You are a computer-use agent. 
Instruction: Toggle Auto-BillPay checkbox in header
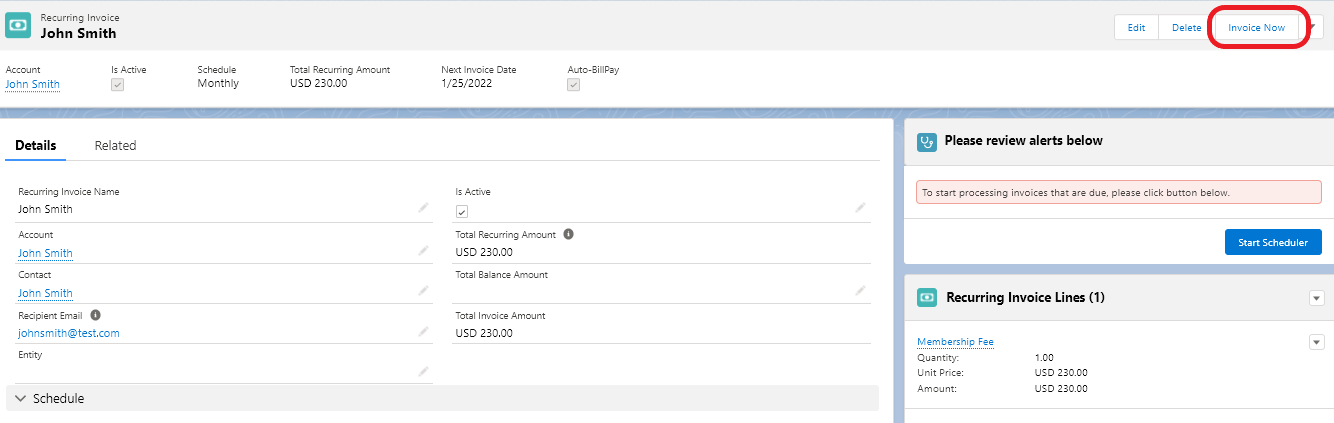point(574,85)
